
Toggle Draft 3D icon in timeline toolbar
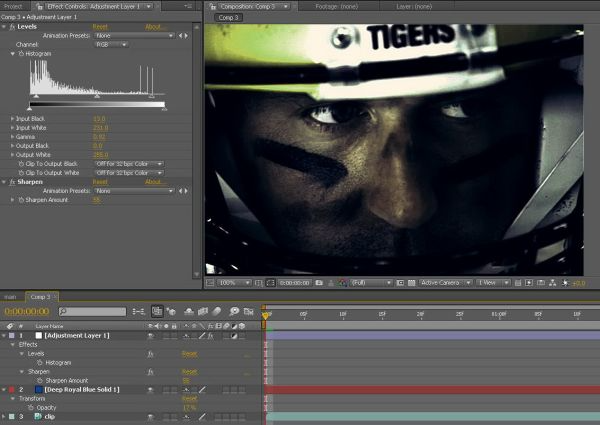tap(171, 312)
